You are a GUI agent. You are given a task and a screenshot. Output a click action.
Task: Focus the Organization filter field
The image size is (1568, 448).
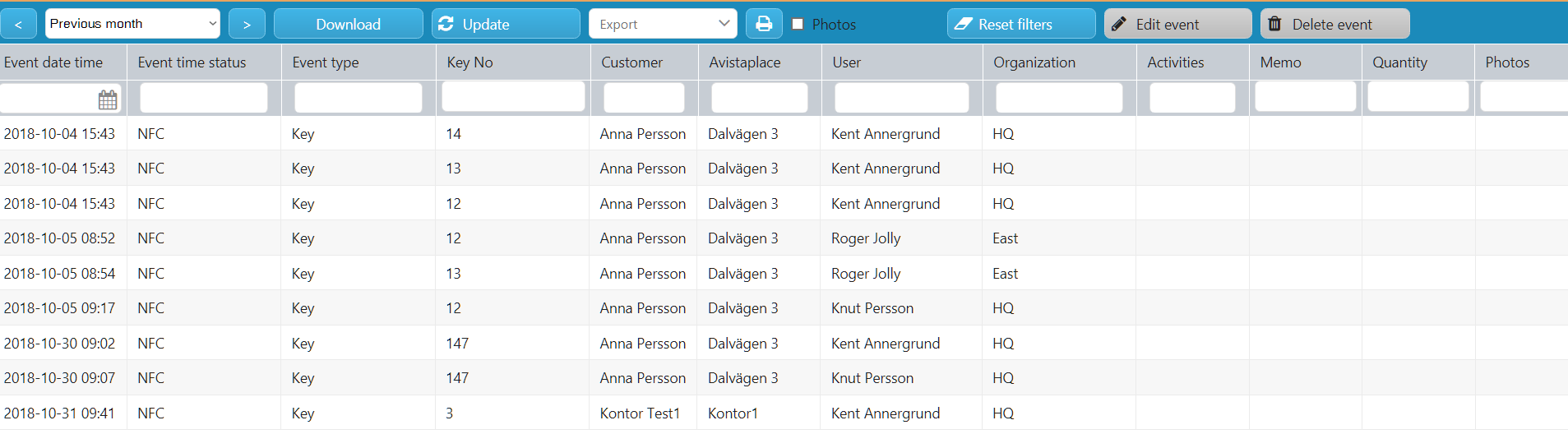(1059, 98)
